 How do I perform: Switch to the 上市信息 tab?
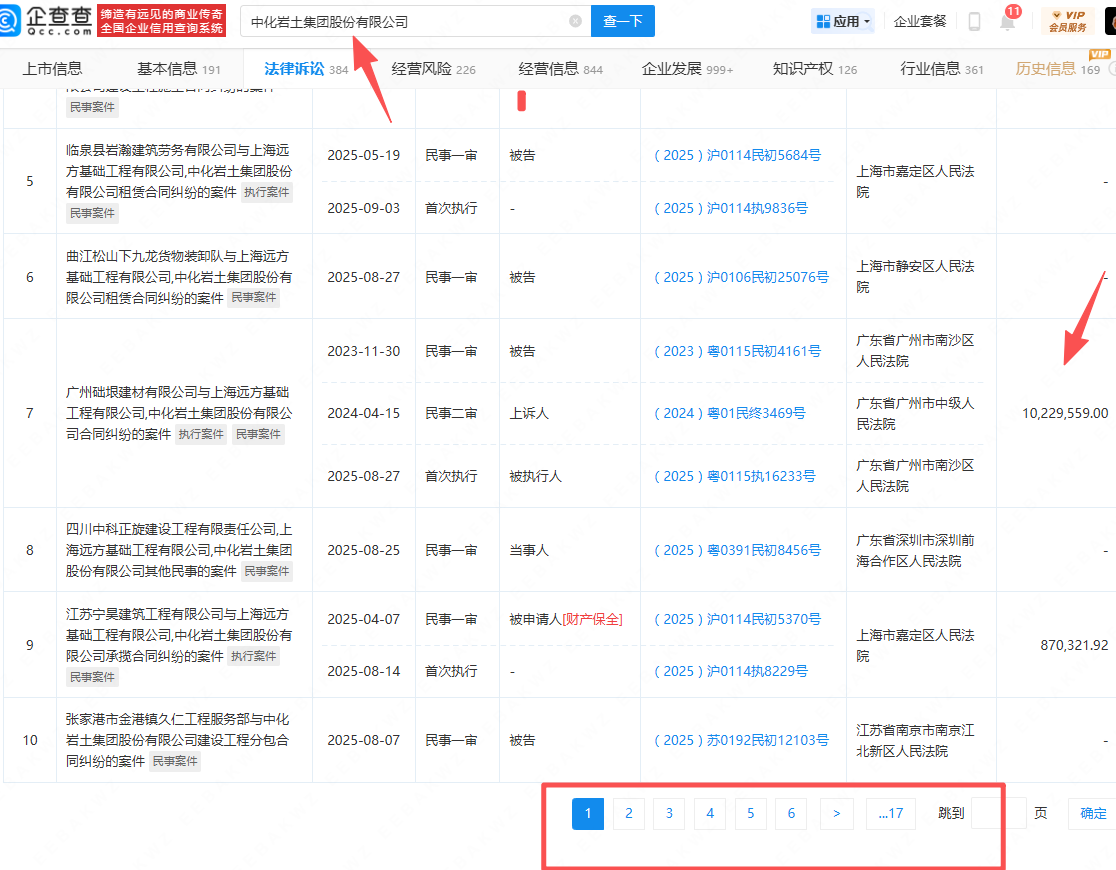pyautogui.click(x=52, y=69)
